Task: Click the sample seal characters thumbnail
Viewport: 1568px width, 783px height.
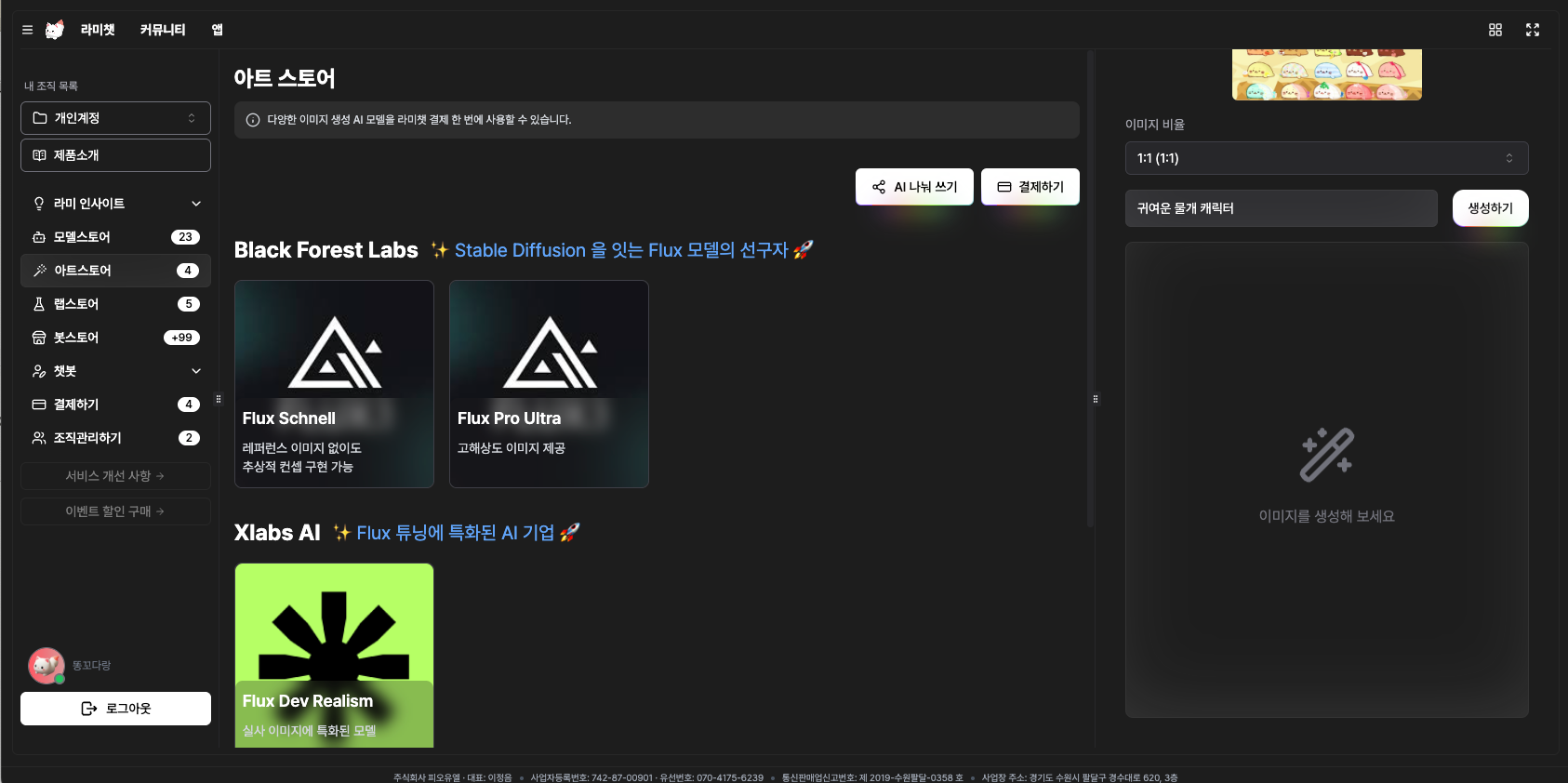Action: pyautogui.click(x=1327, y=74)
